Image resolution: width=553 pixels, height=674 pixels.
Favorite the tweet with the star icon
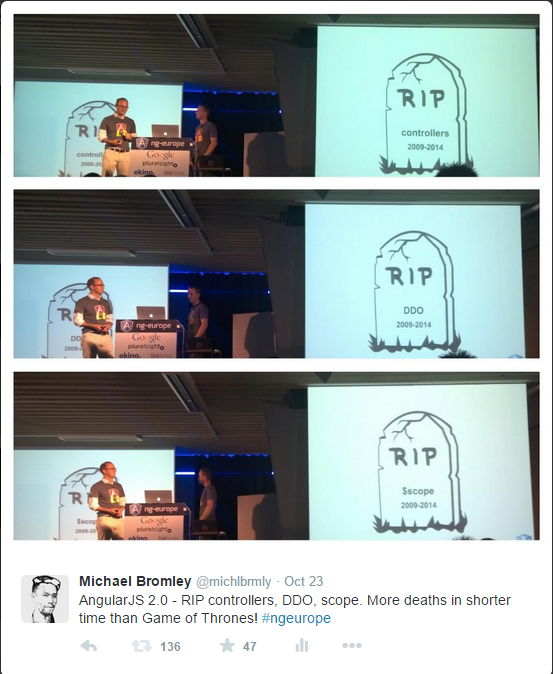227,645
